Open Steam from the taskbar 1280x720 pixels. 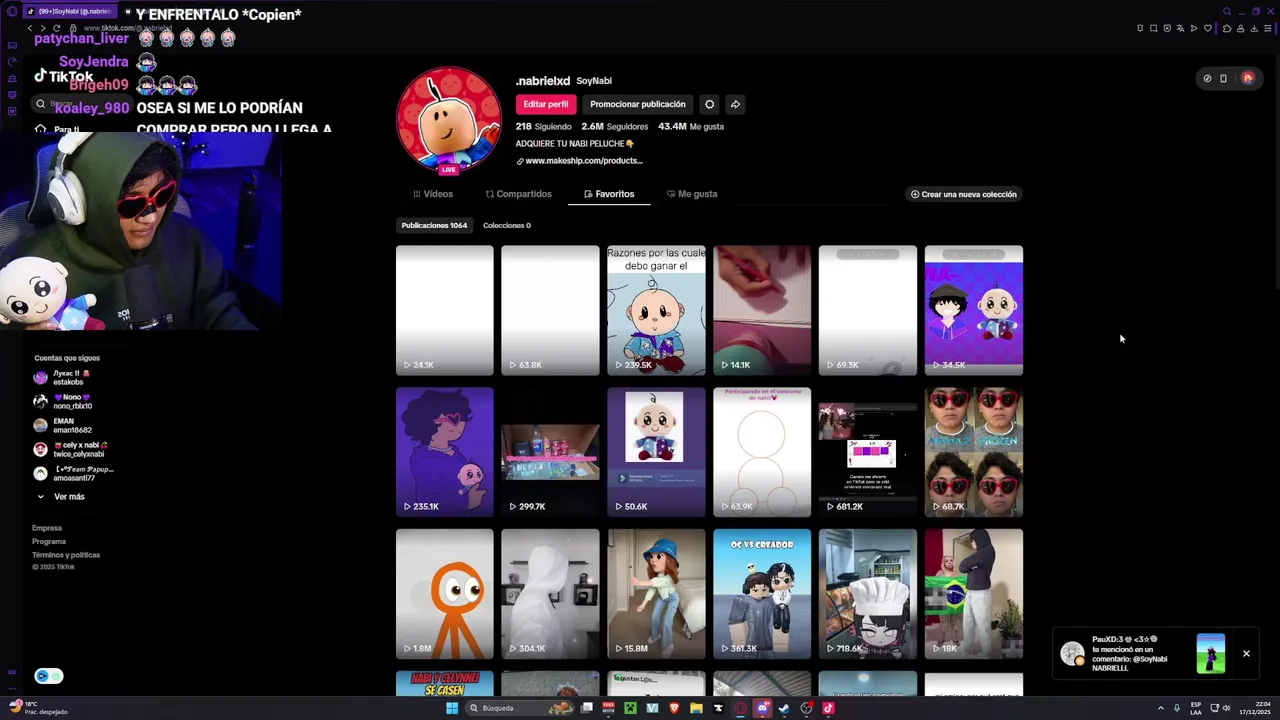pyautogui.click(x=784, y=708)
